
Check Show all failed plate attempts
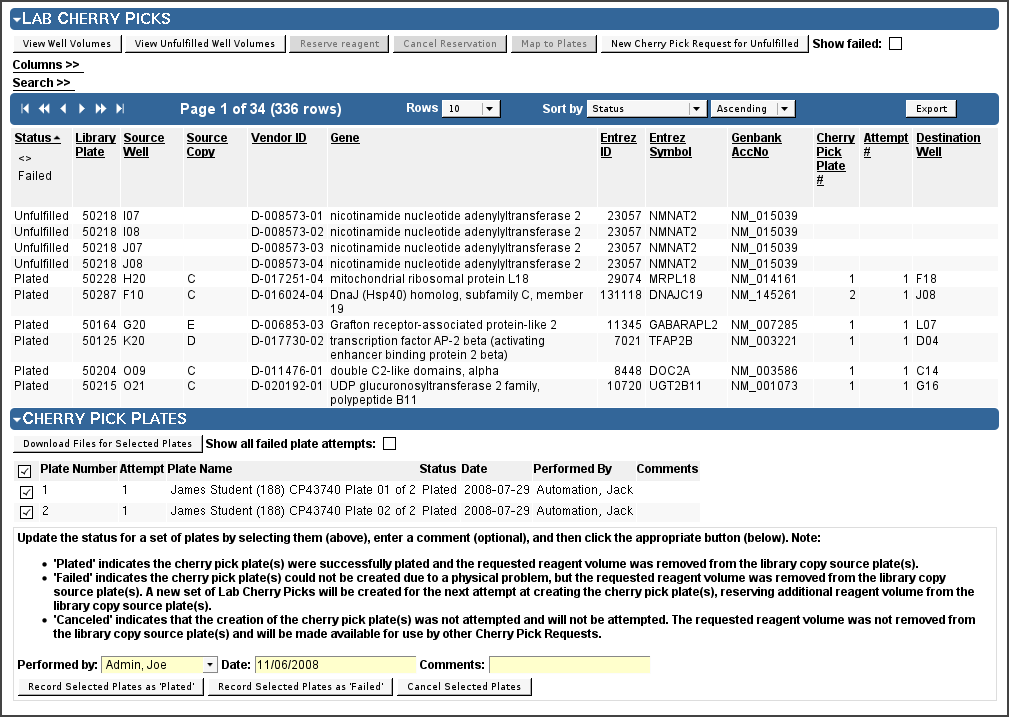tap(389, 443)
